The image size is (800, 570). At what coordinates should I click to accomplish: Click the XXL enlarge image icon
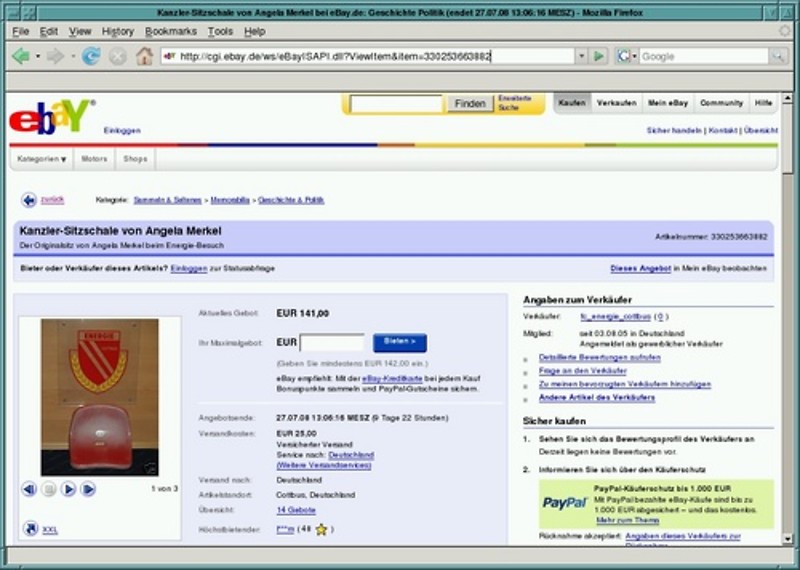[x=31, y=529]
